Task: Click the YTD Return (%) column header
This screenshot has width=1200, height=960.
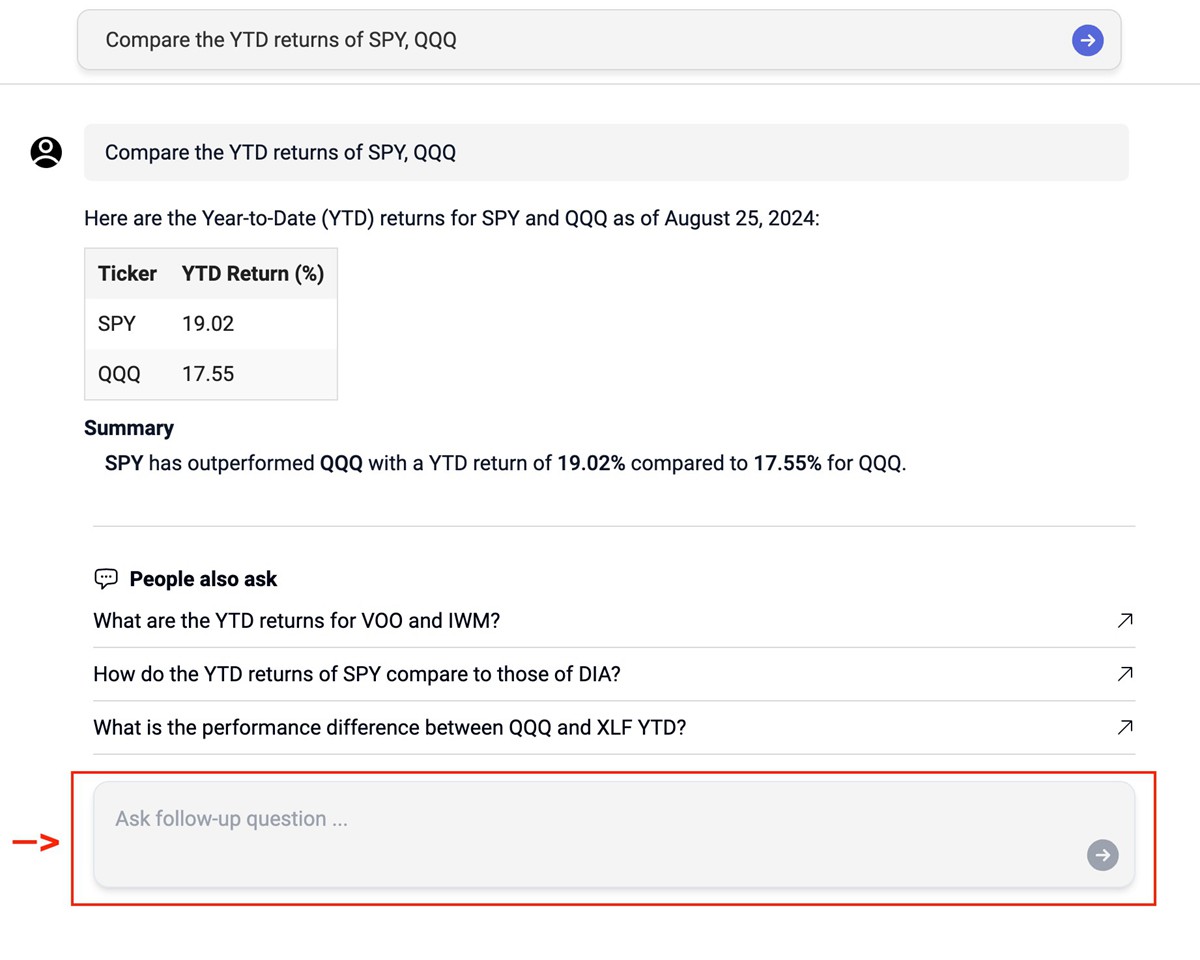Action: coord(253,274)
